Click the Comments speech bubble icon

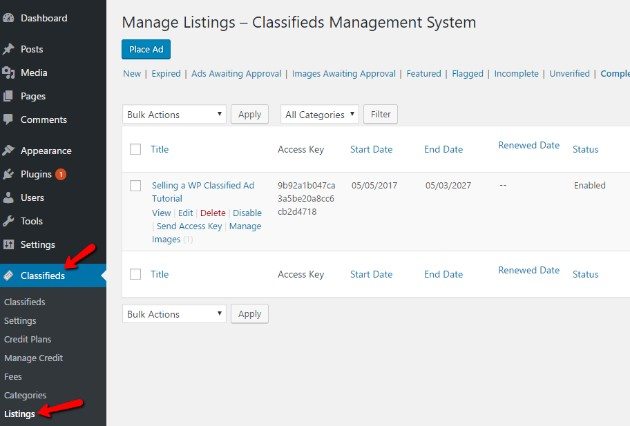8,119
